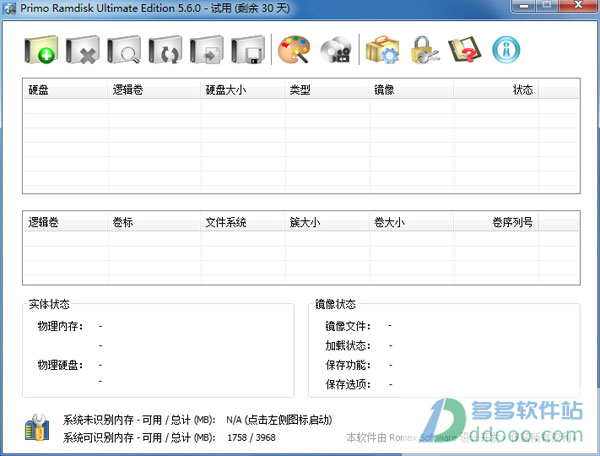Open the view disk properties icon
This screenshot has height=456, width=600.
click(x=124, y=50)
